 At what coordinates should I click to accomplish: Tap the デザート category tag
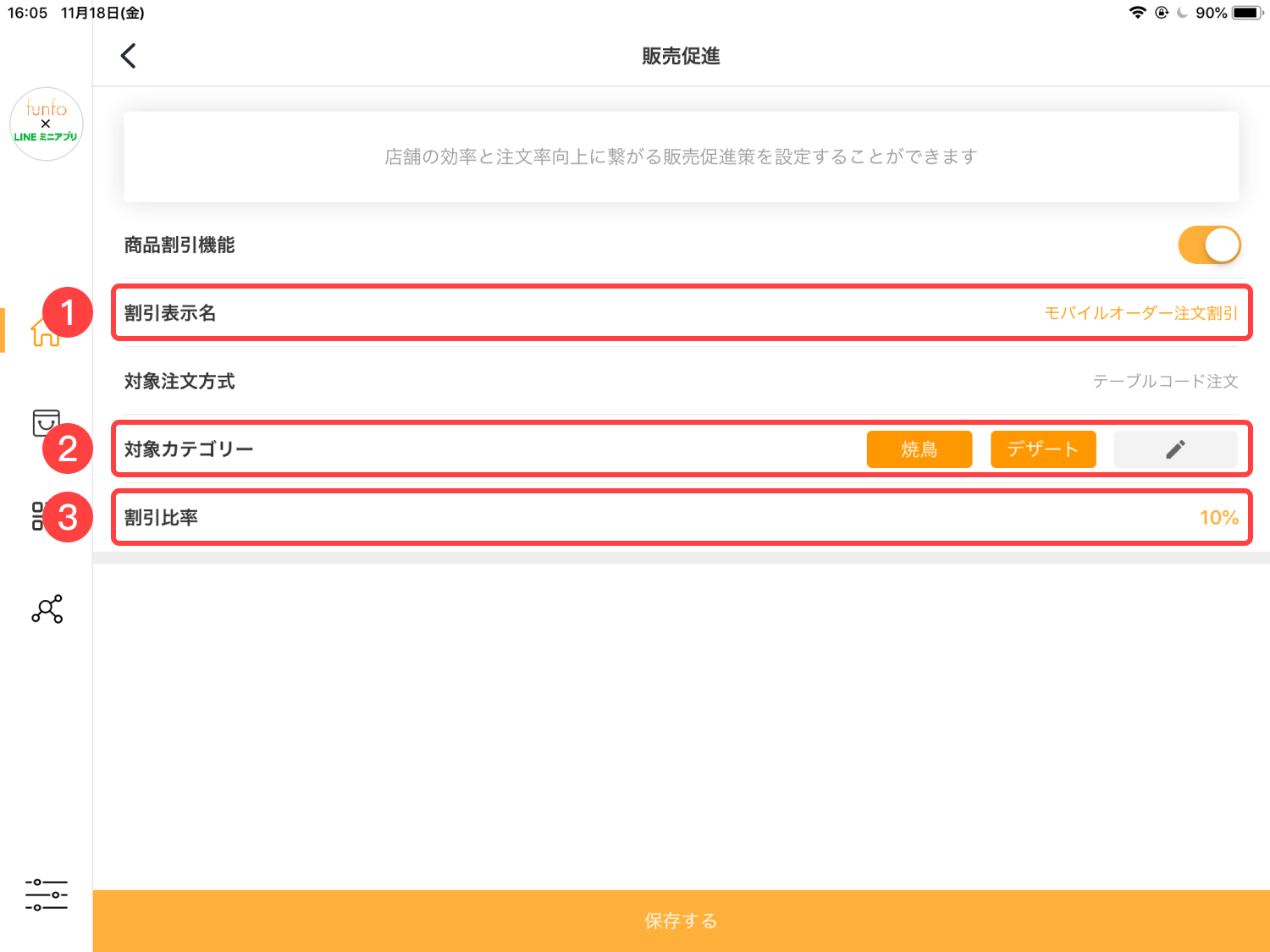click(1043, 449)
